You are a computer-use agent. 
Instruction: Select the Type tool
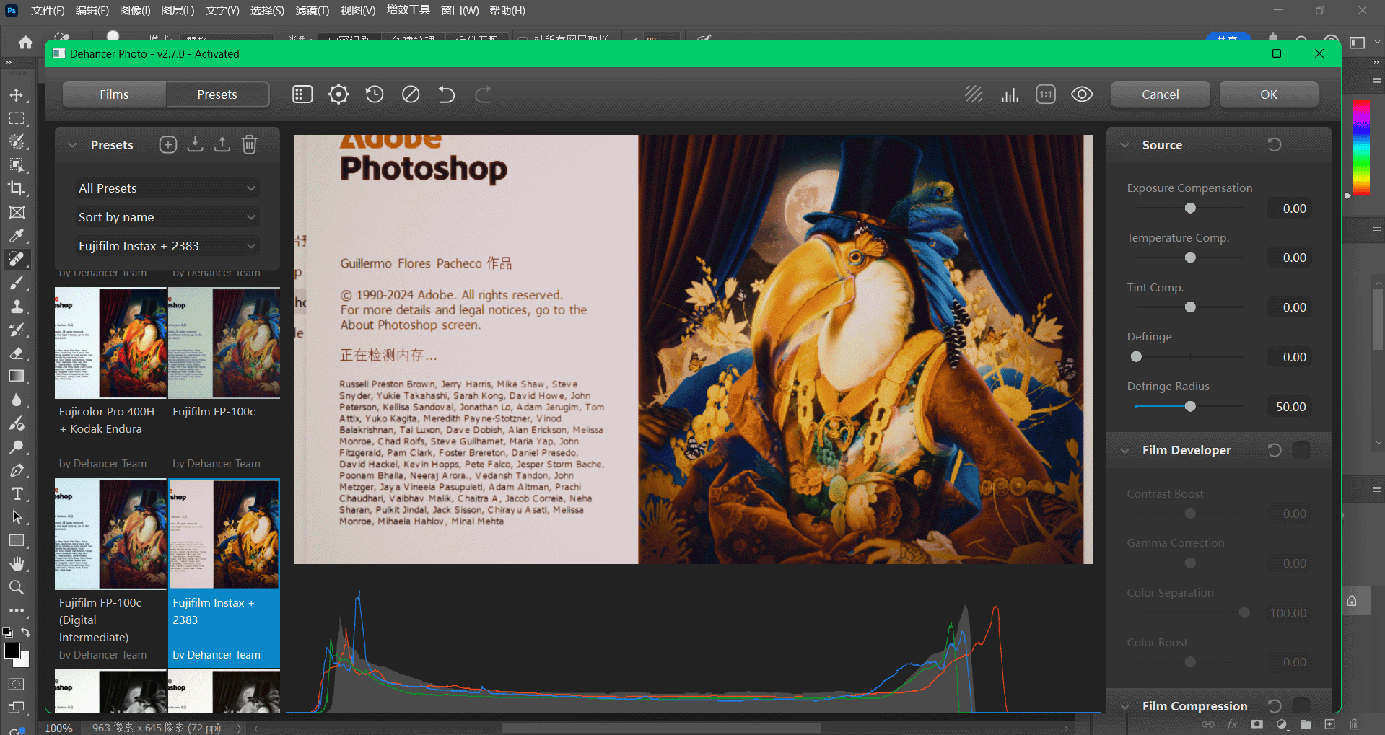pos(16,494)
